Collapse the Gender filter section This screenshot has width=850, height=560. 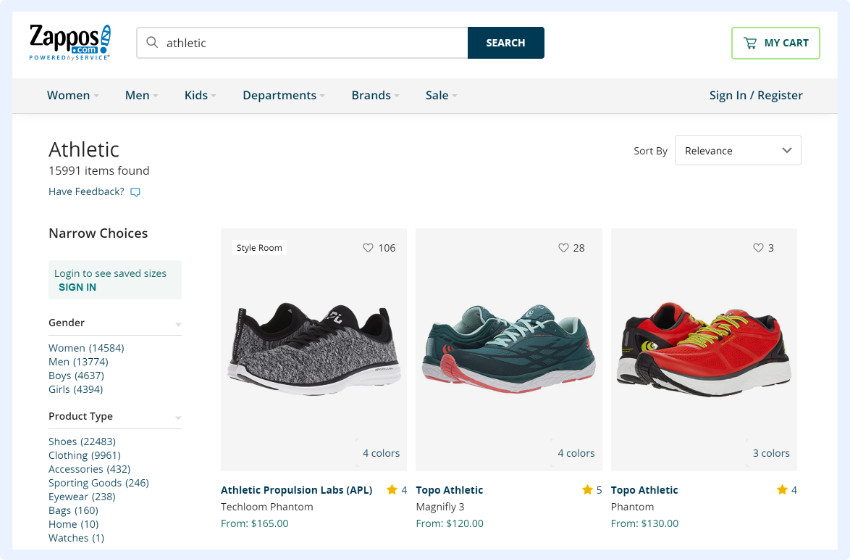(x=178, y=324)
